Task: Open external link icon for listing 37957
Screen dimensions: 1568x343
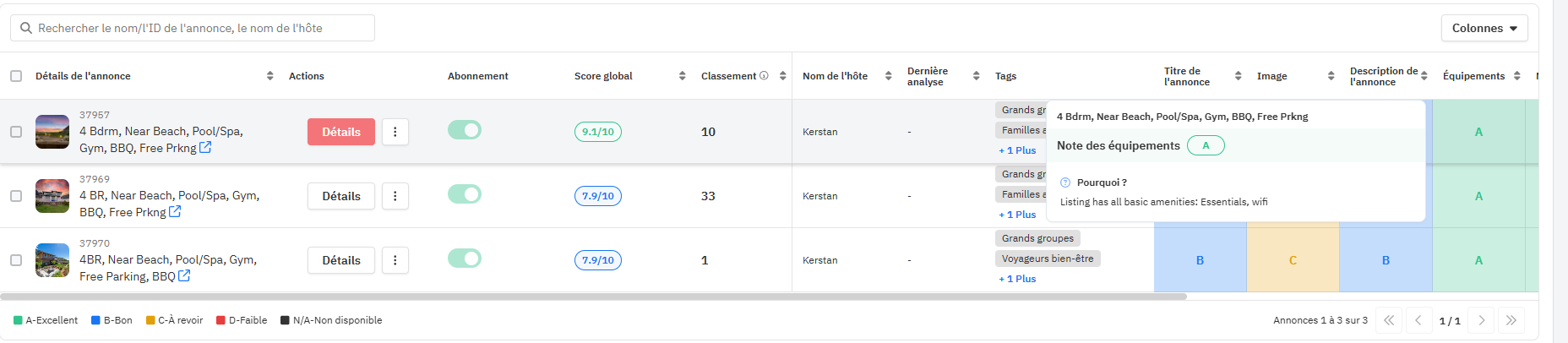Action: tap(205, 148)
